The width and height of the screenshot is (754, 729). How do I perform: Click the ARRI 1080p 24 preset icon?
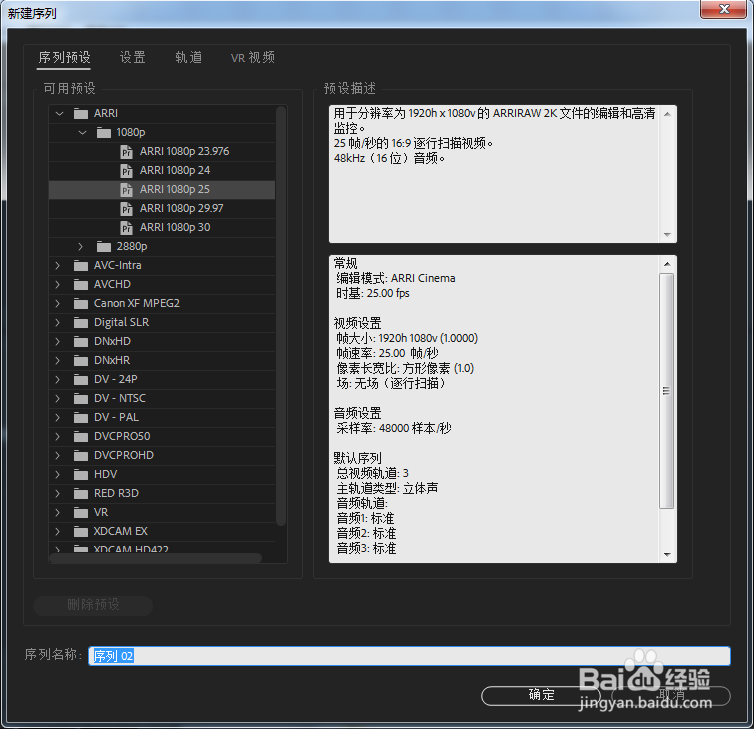click(x=126, y=171)
